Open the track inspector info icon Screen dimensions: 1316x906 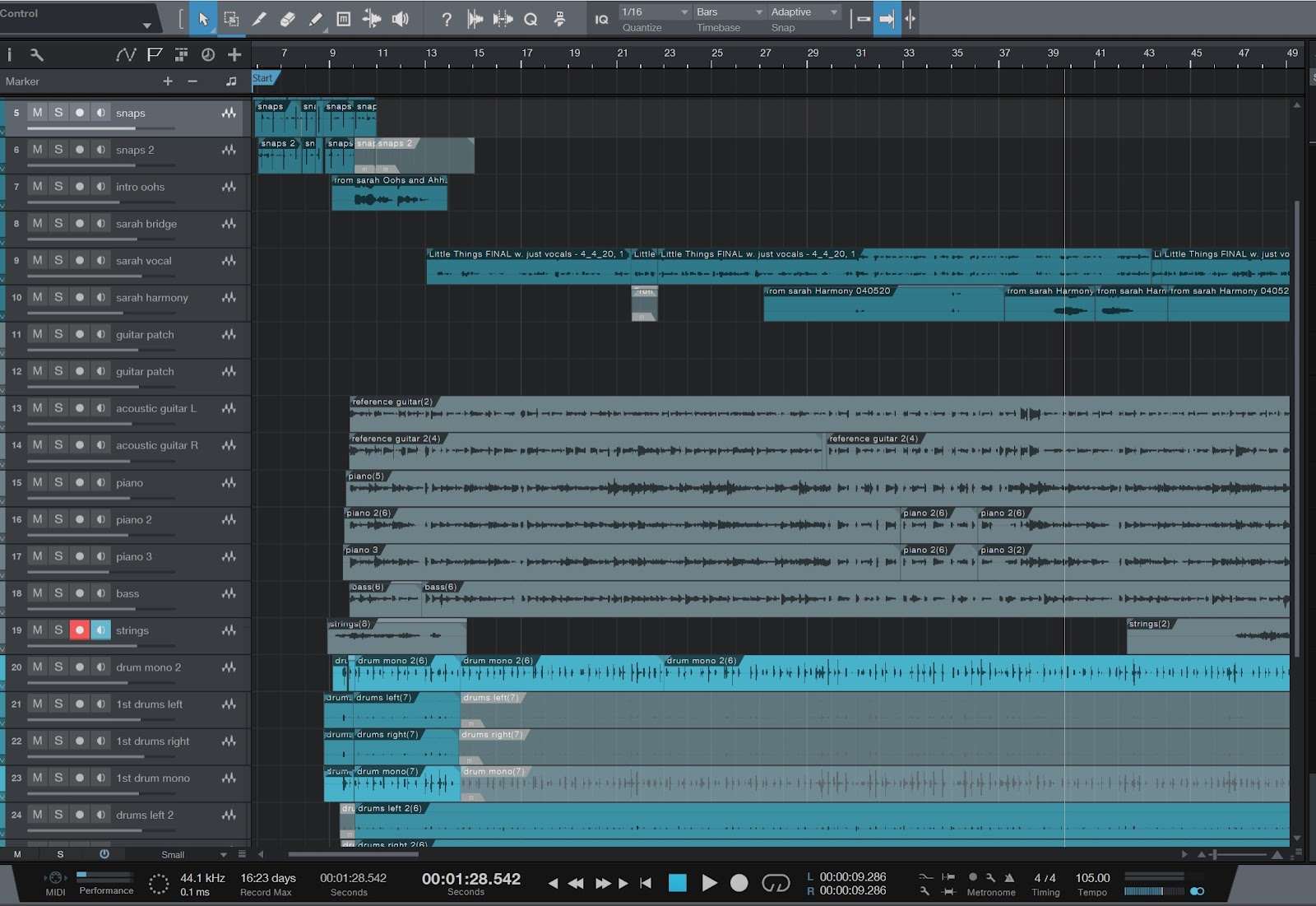(x=9, y=54)
